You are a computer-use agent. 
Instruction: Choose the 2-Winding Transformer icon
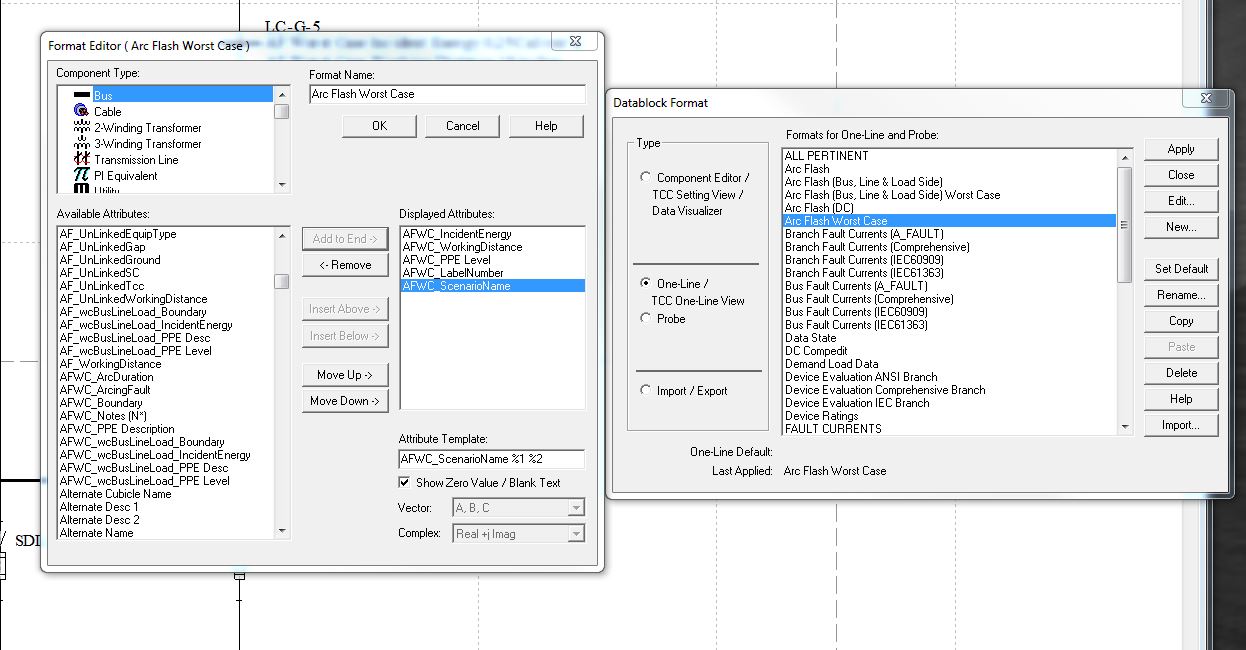(x=82, y=127)
